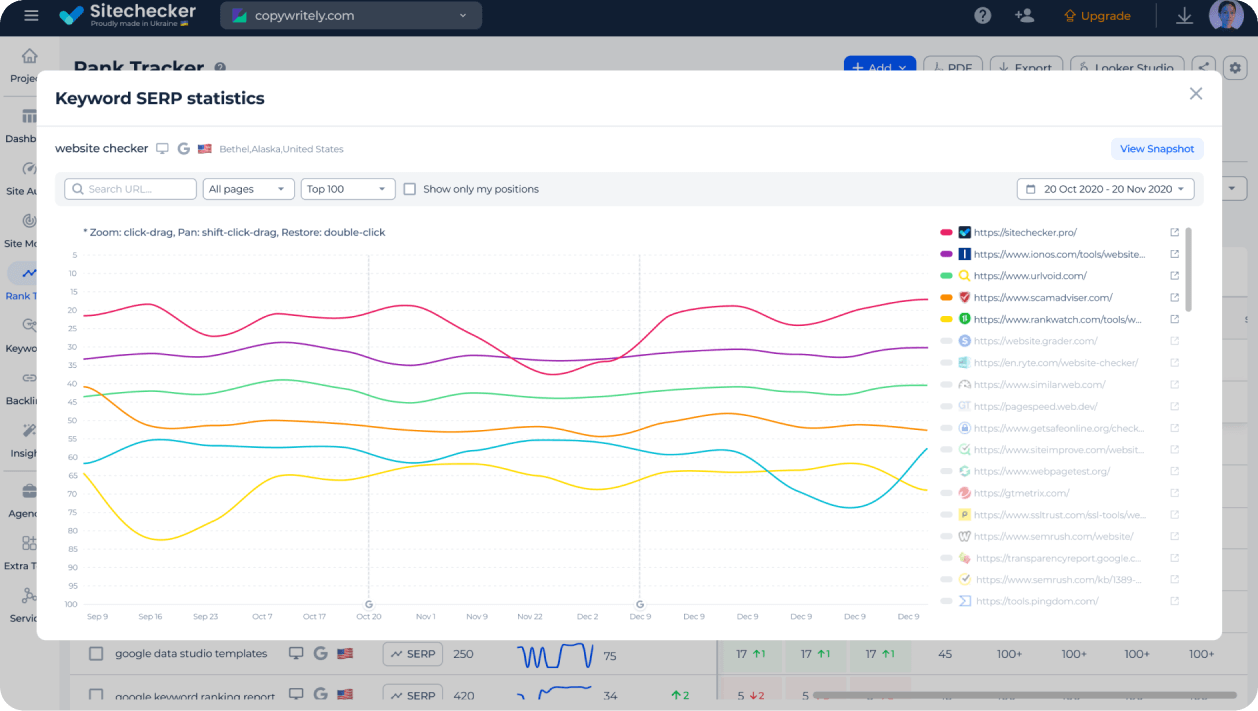The width and height of the screenshot is (1258, 711).
Task: Show website.grader.com series via its gray pill
Action: [946, 341]
